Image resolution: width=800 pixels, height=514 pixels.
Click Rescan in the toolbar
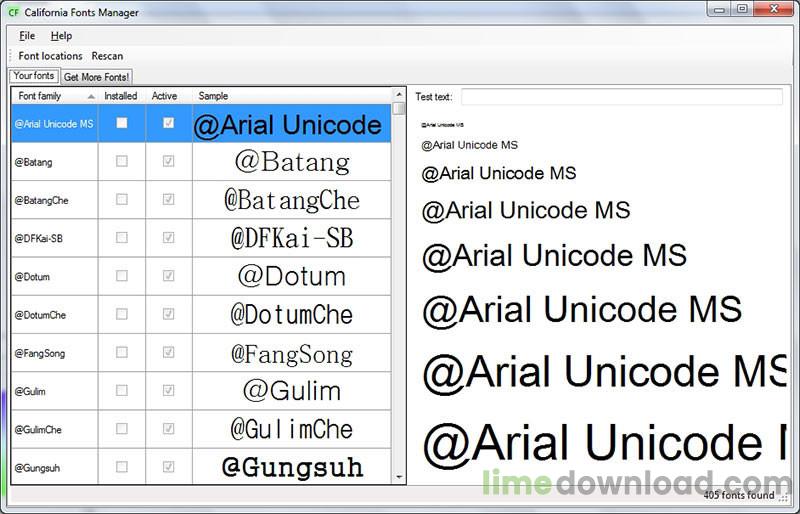click(107, 56)
